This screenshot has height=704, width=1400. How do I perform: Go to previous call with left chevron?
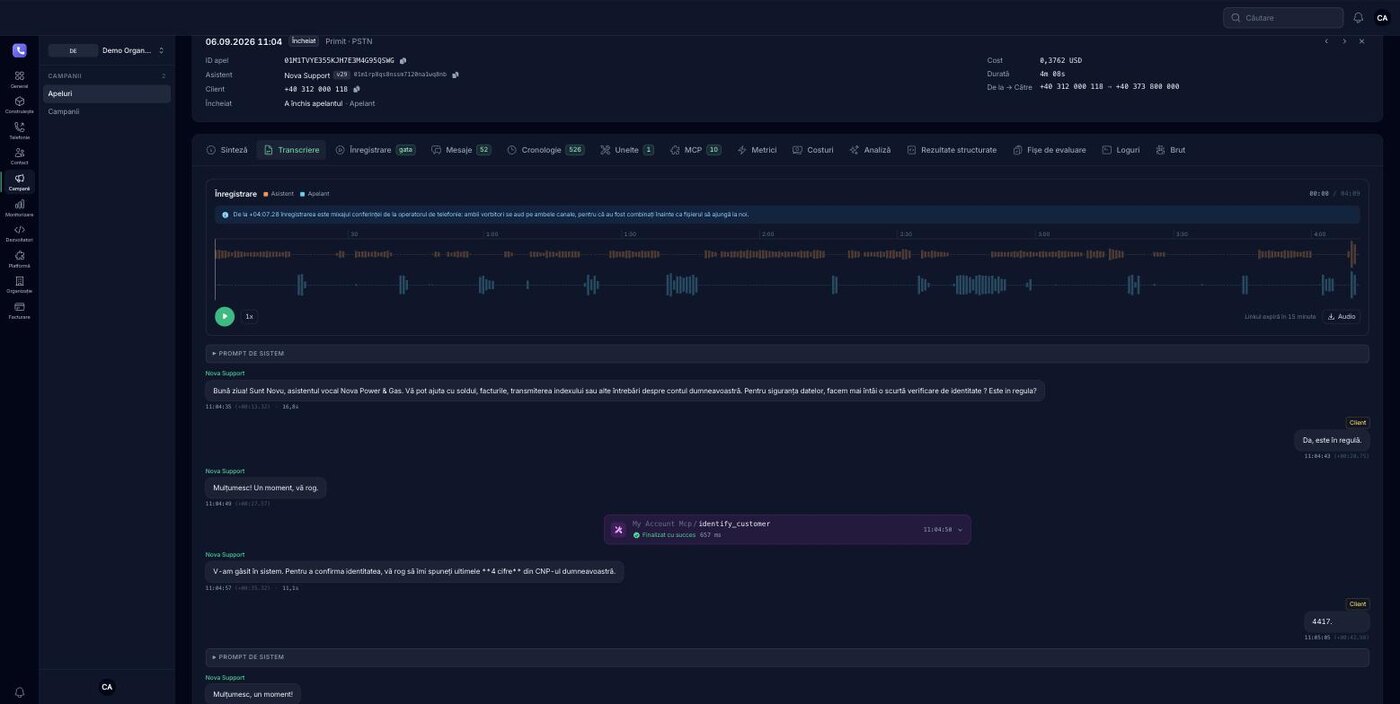tap(1326, 41)
